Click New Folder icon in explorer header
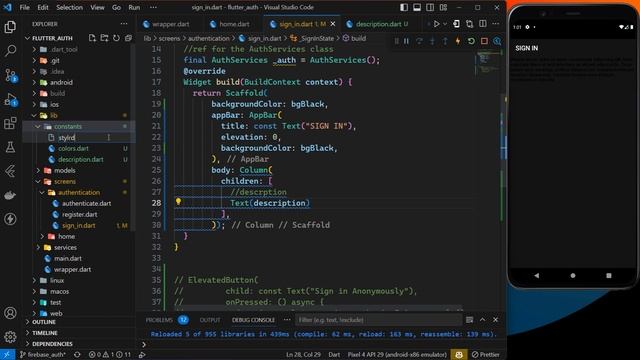The height and width of the screenshot is (360, 640). [104, 38]
